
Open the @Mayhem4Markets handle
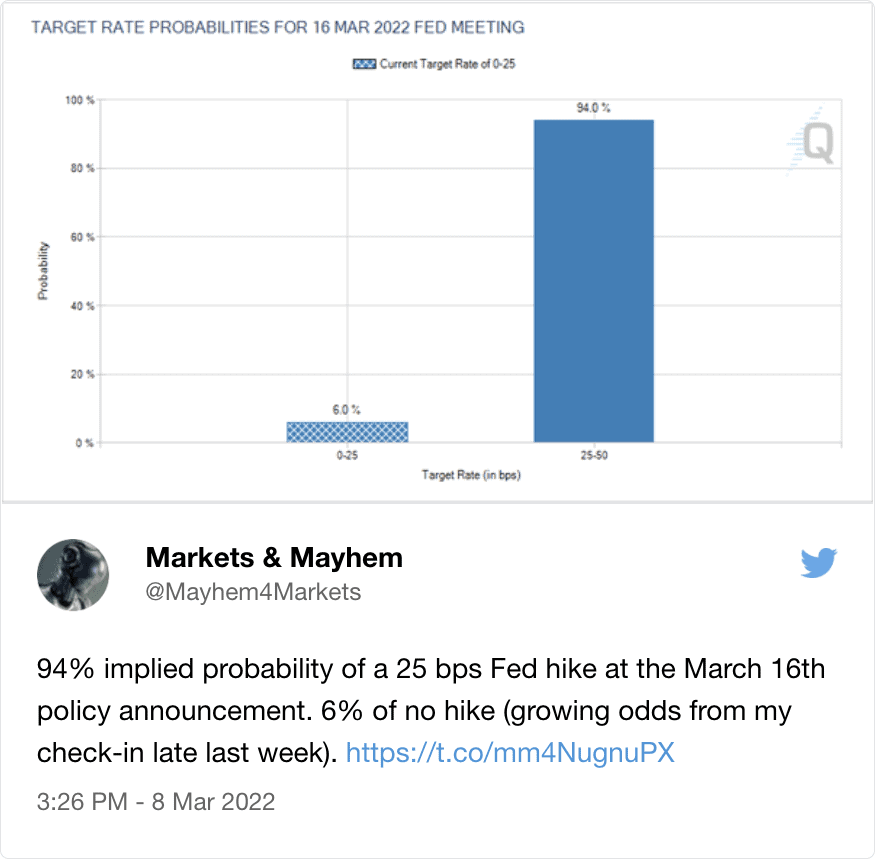click(x=253, y=592)
